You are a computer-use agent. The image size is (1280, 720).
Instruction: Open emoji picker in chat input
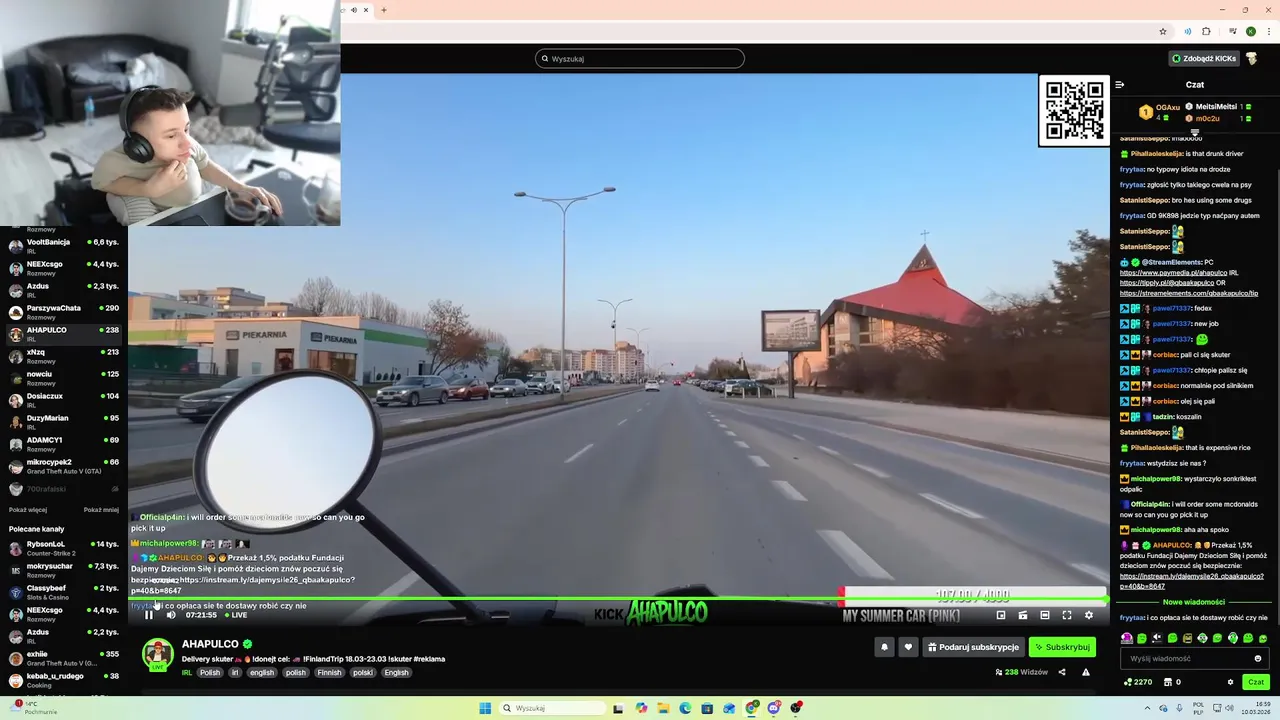click(1258, 658)
